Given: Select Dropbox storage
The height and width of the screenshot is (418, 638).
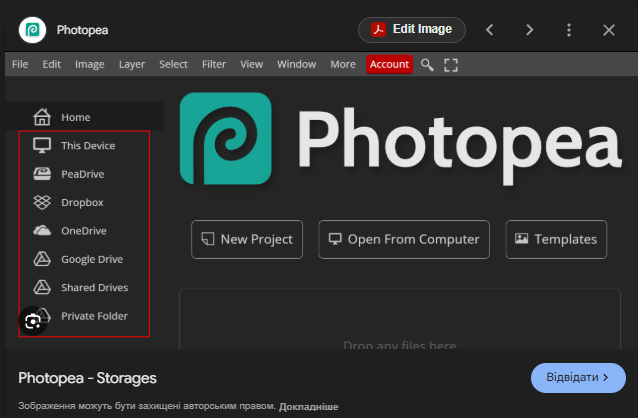Looking at the screenshot, I should pos(81,202).
